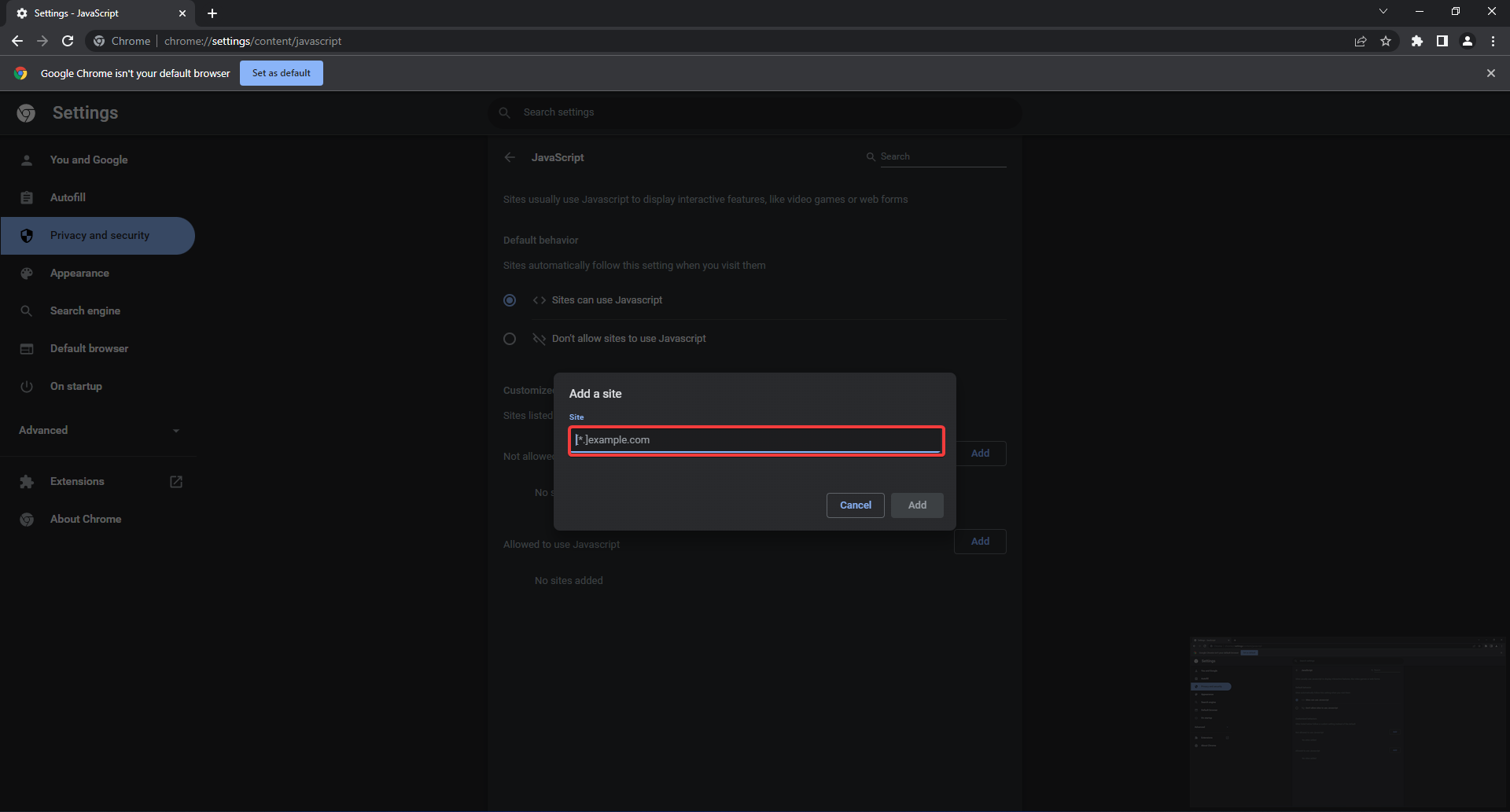Toggle the side panel icon

1442,41
